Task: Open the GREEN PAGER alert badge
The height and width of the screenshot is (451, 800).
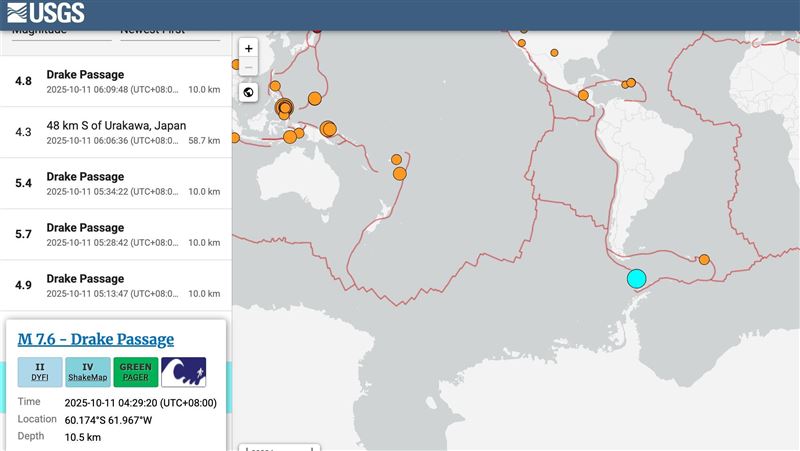Action: pyautogui.click(x=136, y=372)
